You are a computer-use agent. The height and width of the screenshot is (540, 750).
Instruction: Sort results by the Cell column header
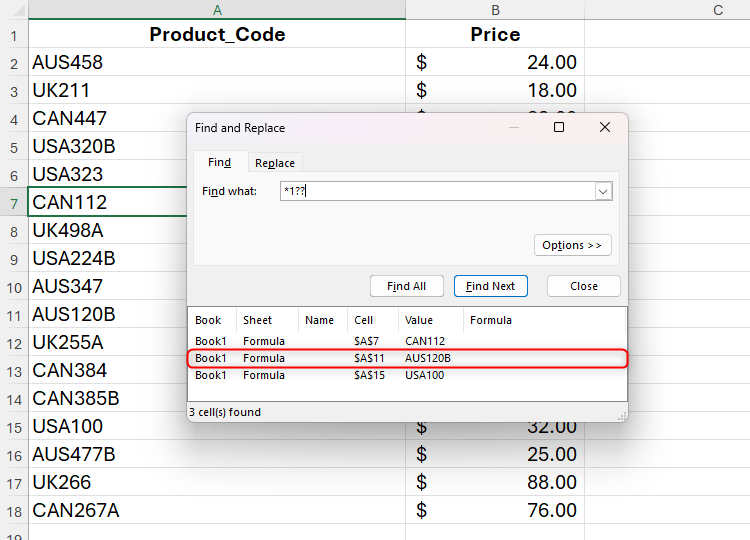tap(364, 320)
